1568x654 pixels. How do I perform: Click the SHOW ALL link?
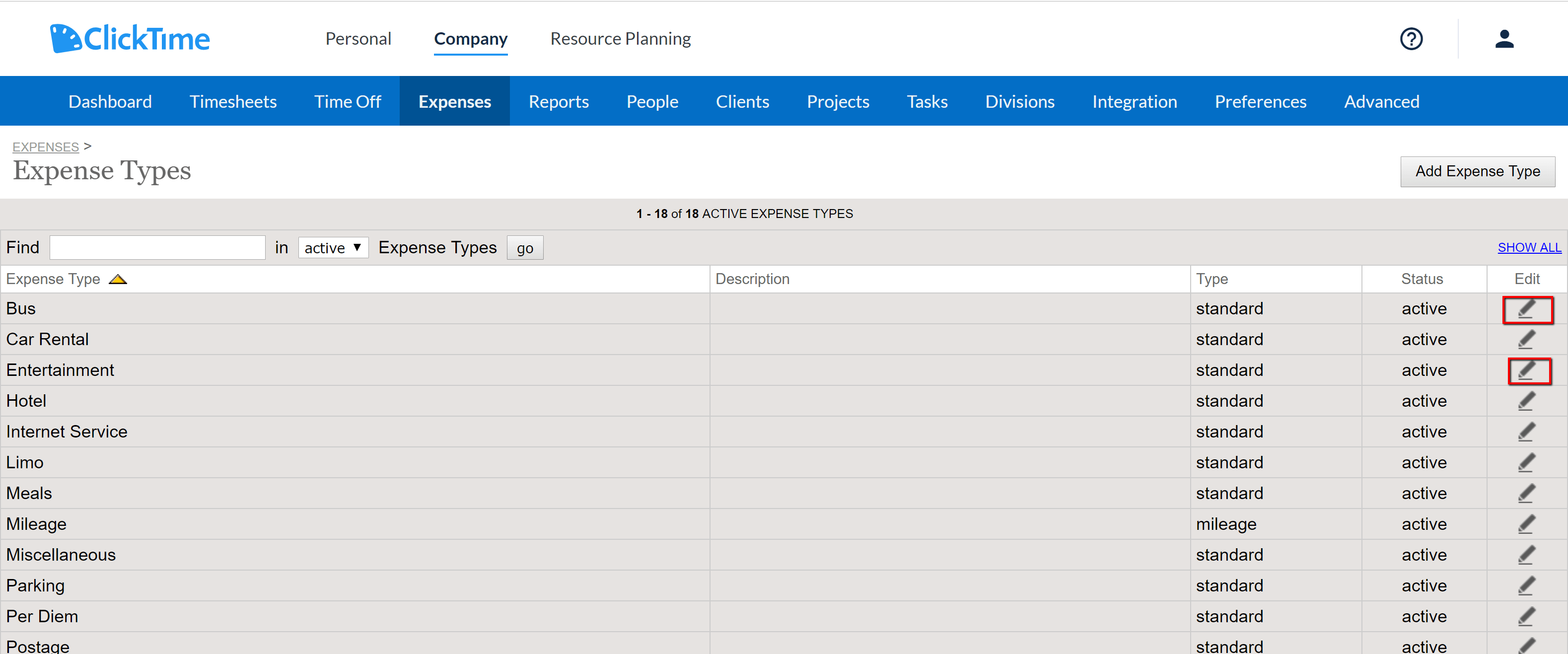[1530, 247]
